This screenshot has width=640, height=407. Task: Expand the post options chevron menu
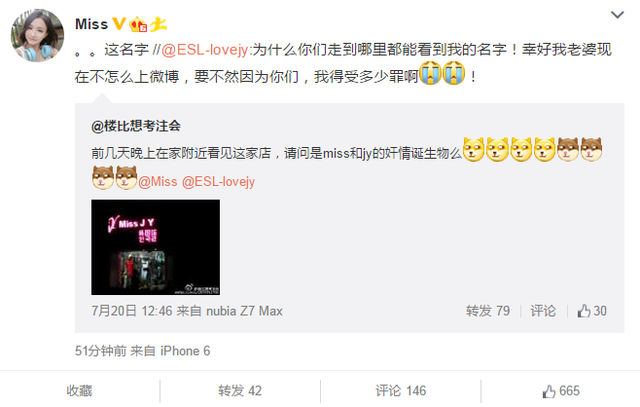(x=617, y=15)
